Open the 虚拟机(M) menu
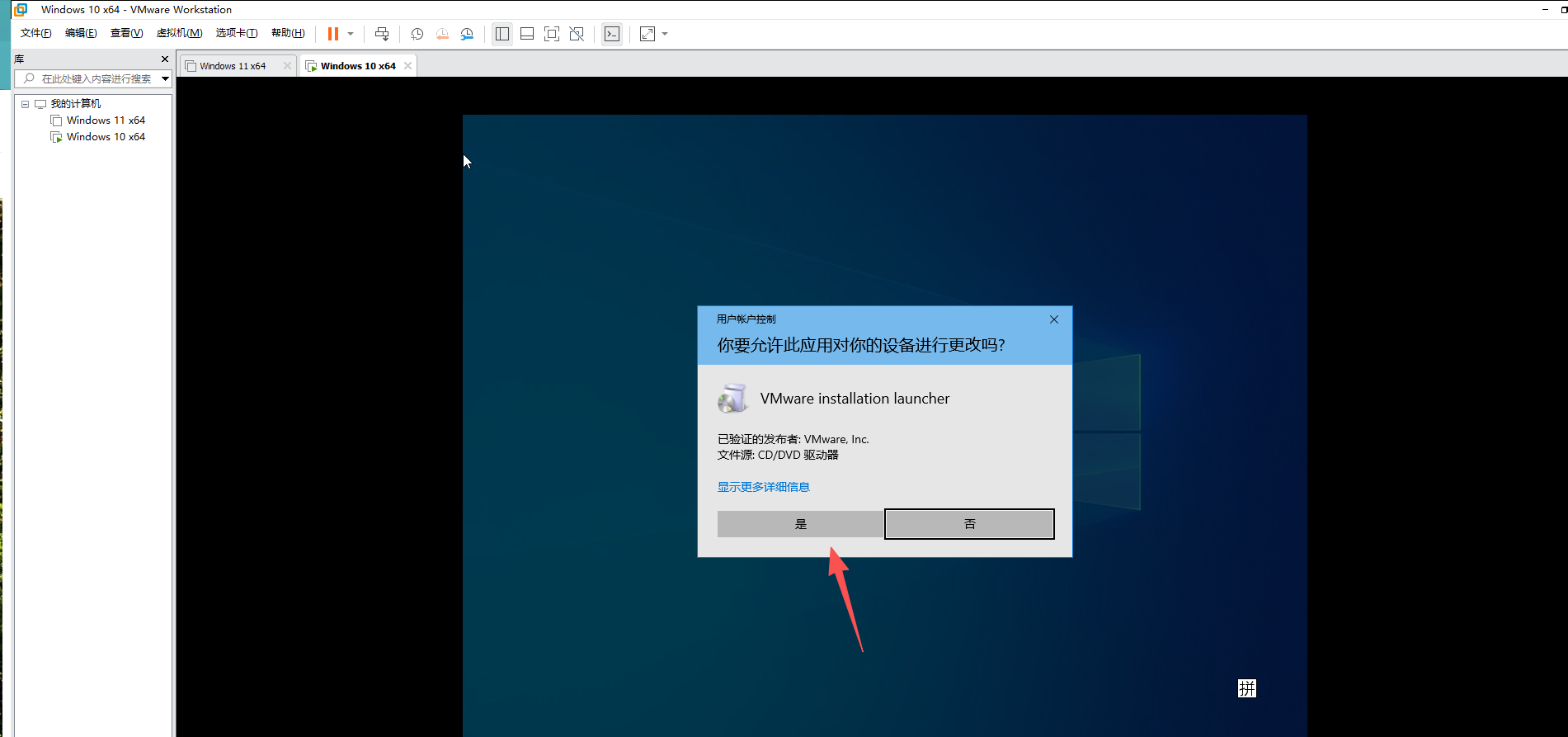1568x737 pixels. click(180, 33)
